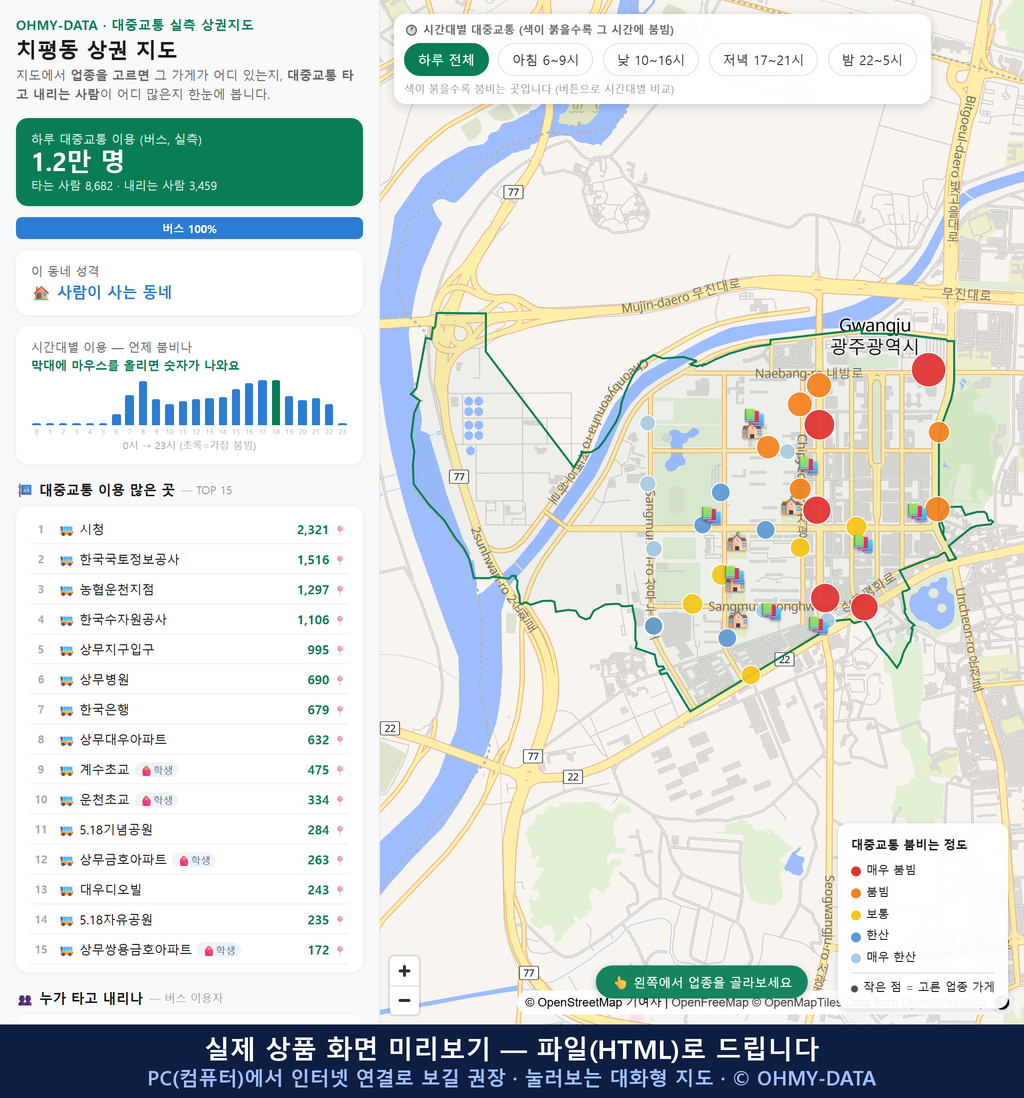Click the bus icon in 시청 row
The width and height of the screenshot is (1024, 1098).
click(67, 530)
